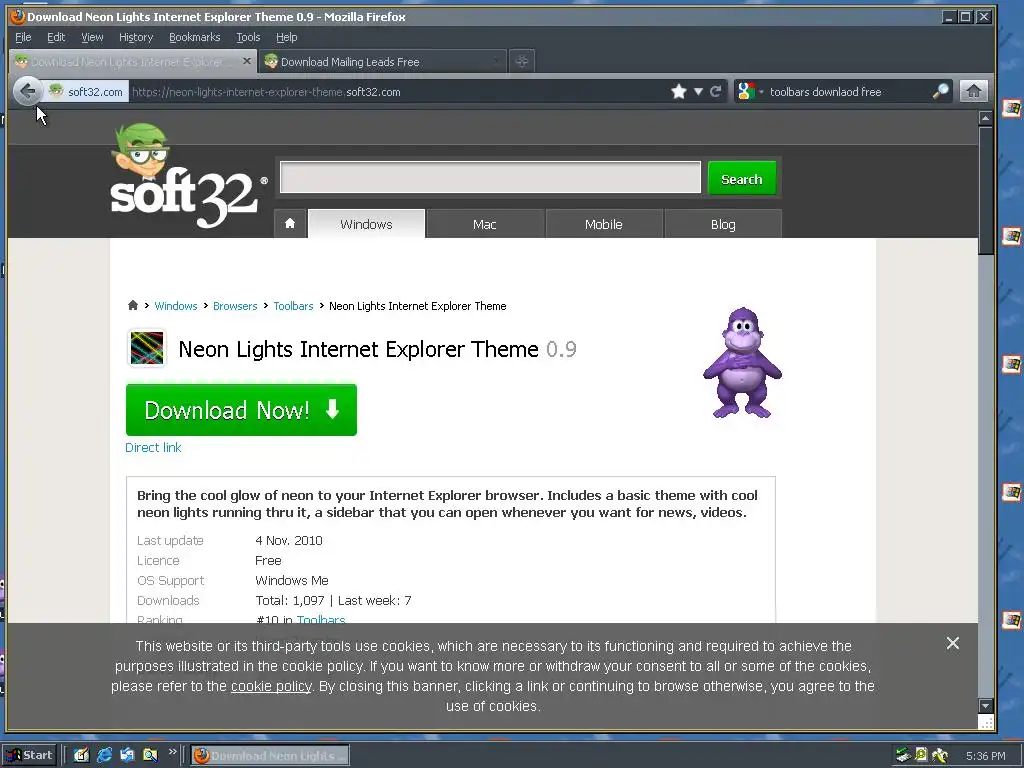
Task: Select the 'Neon Lights Internet Explorer Theme' heading
Action: [359, 349]
